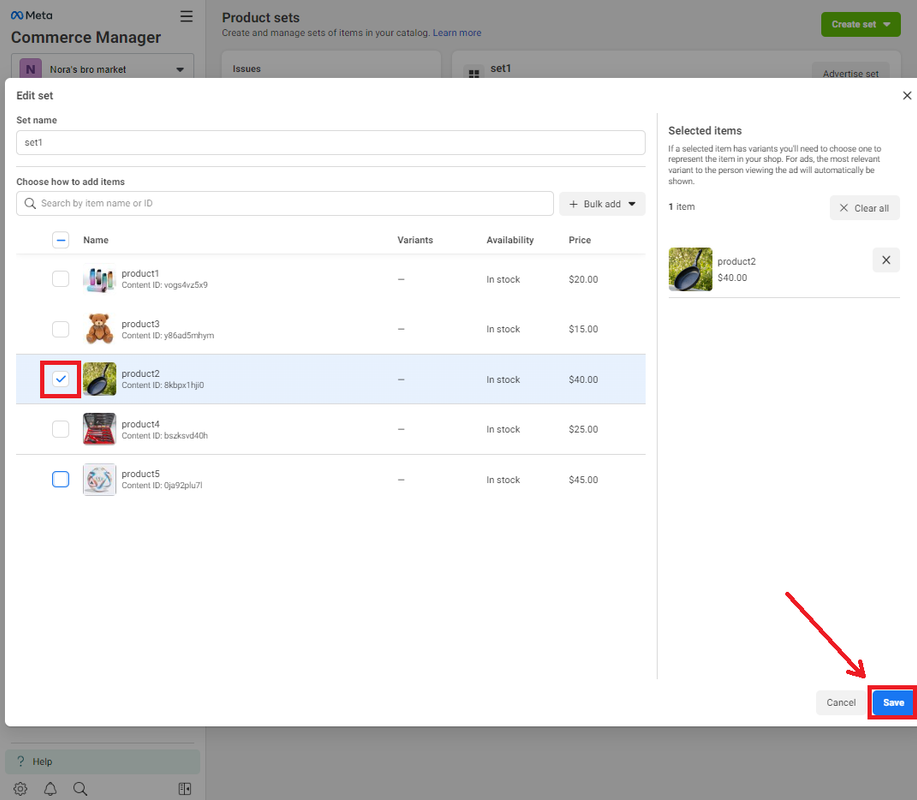Screen dimensions: 917x800
Task: Click the $15.00 price of product3
Action: [583, 329]
